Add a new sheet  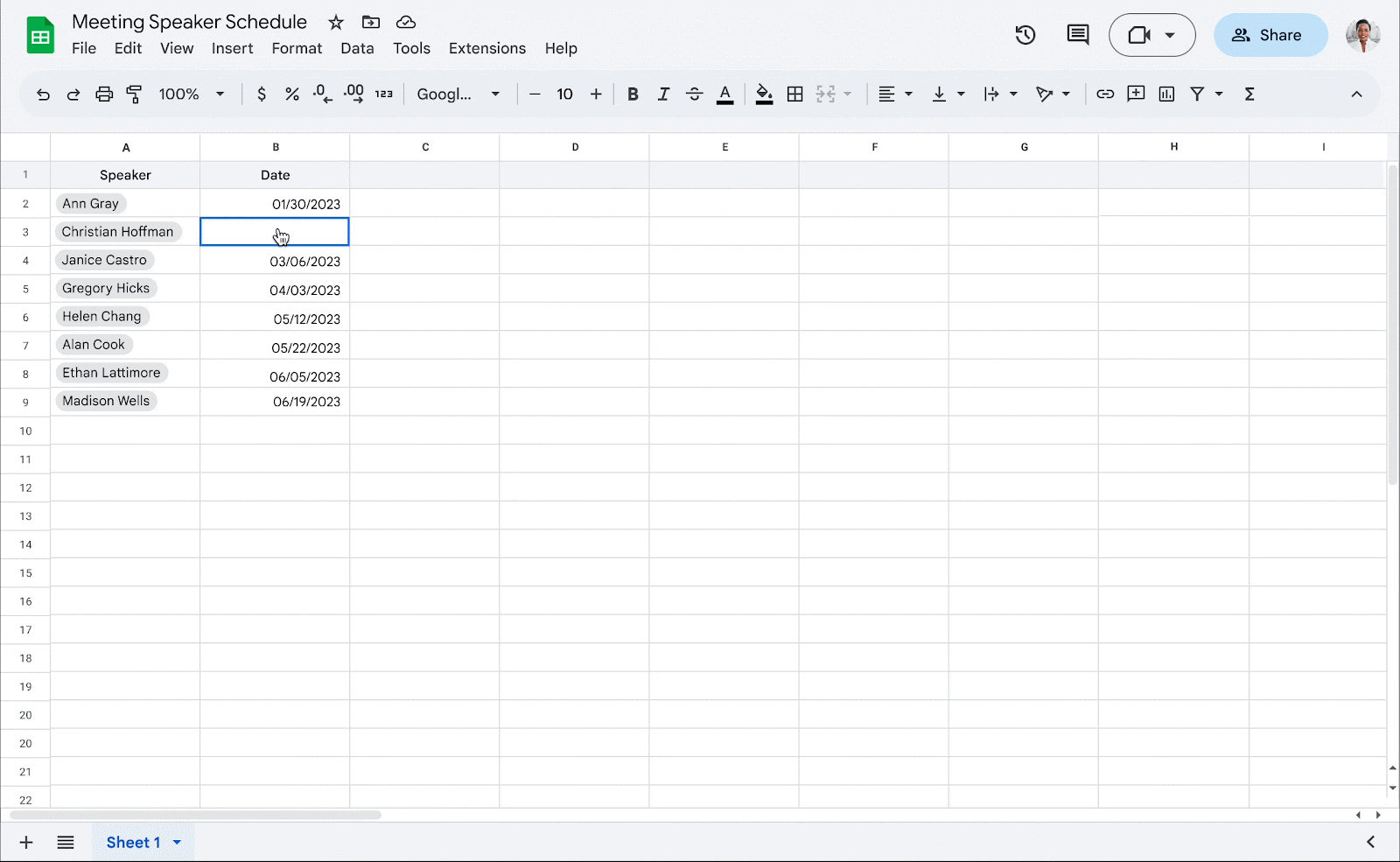pyautogui.click(x=26, y=842)
